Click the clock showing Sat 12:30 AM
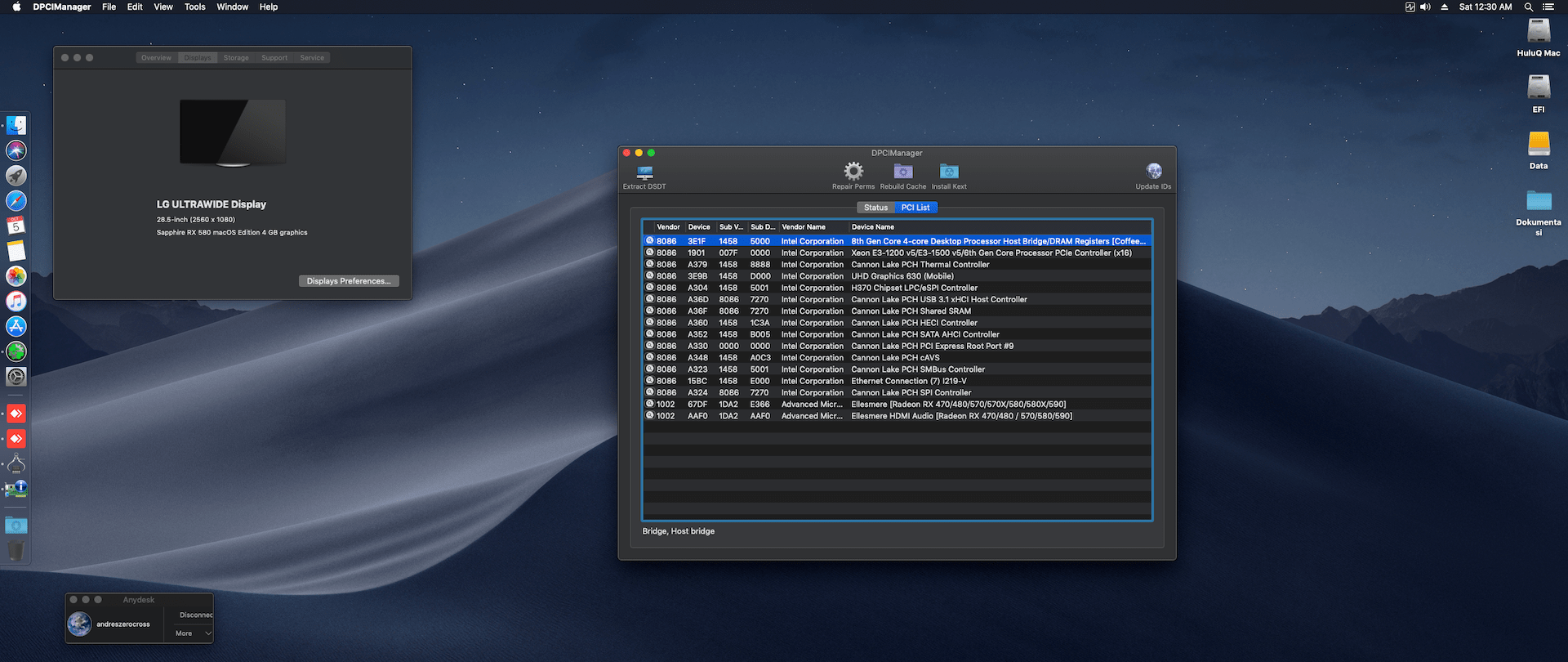 pyautogui.click(x=1486, y=7)
